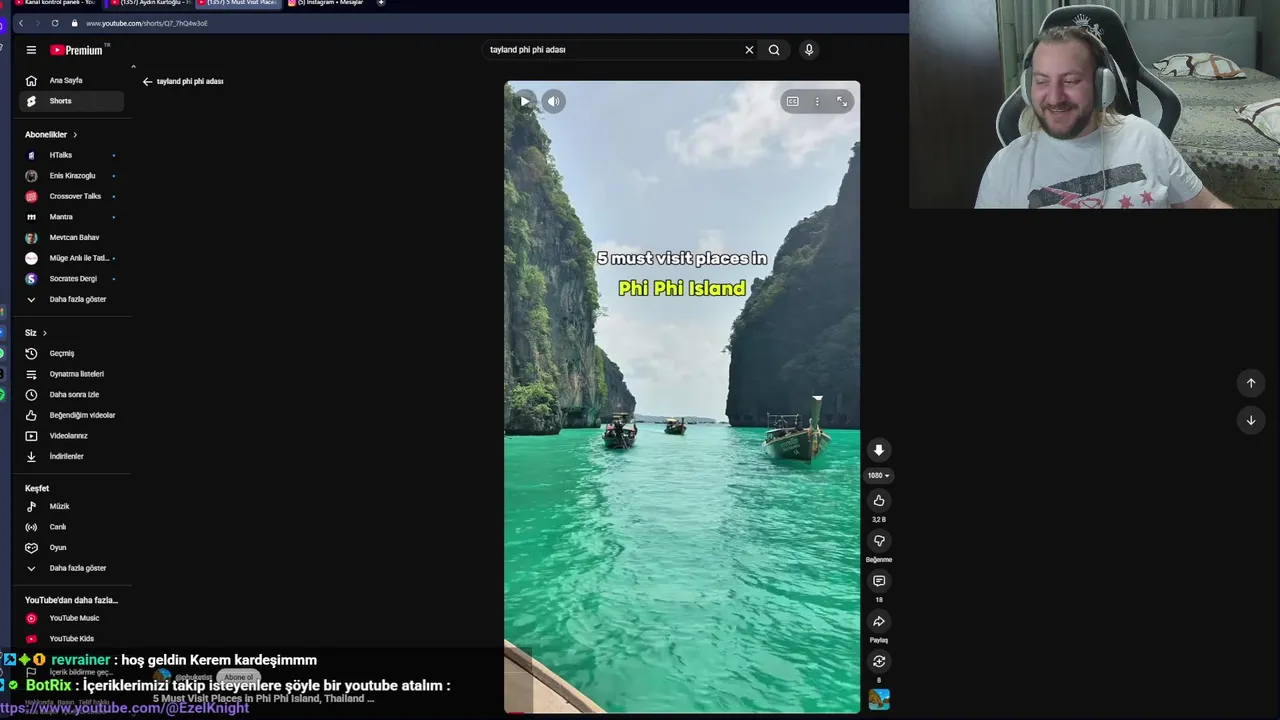This screenshot has width=1280, height=720.
Task: Start voice search with microphone
Action: tap(809, 50)
